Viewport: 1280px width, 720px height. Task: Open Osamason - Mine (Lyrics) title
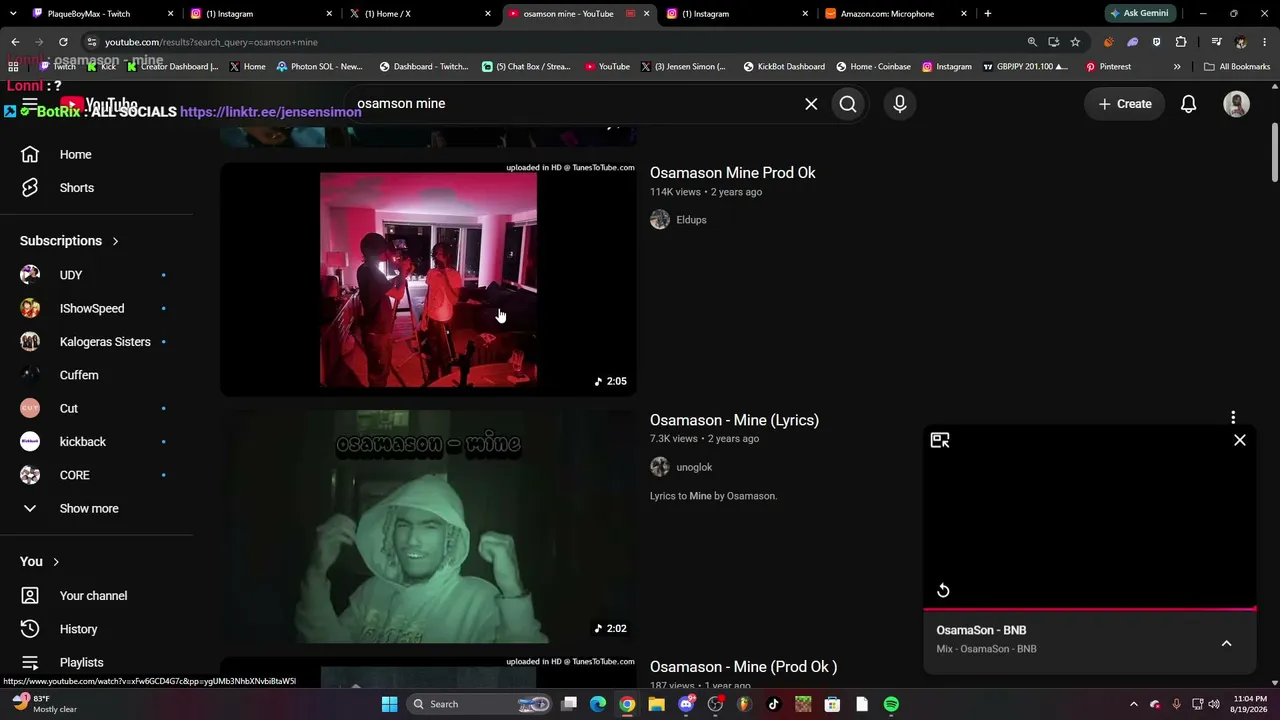(x=734, y=420)
